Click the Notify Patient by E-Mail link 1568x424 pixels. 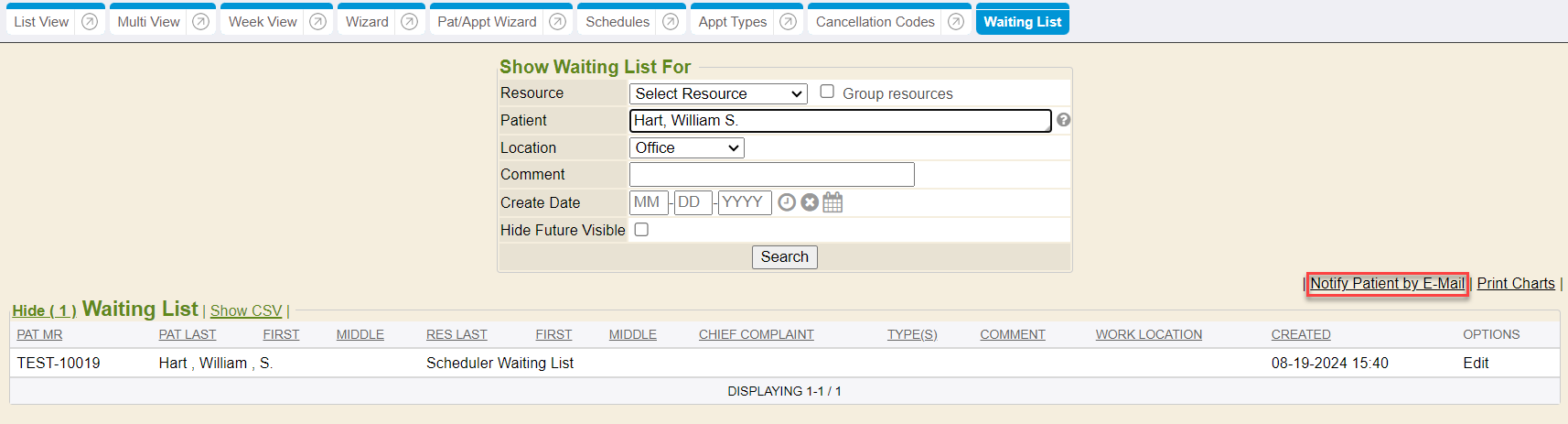pos(1387,284)
